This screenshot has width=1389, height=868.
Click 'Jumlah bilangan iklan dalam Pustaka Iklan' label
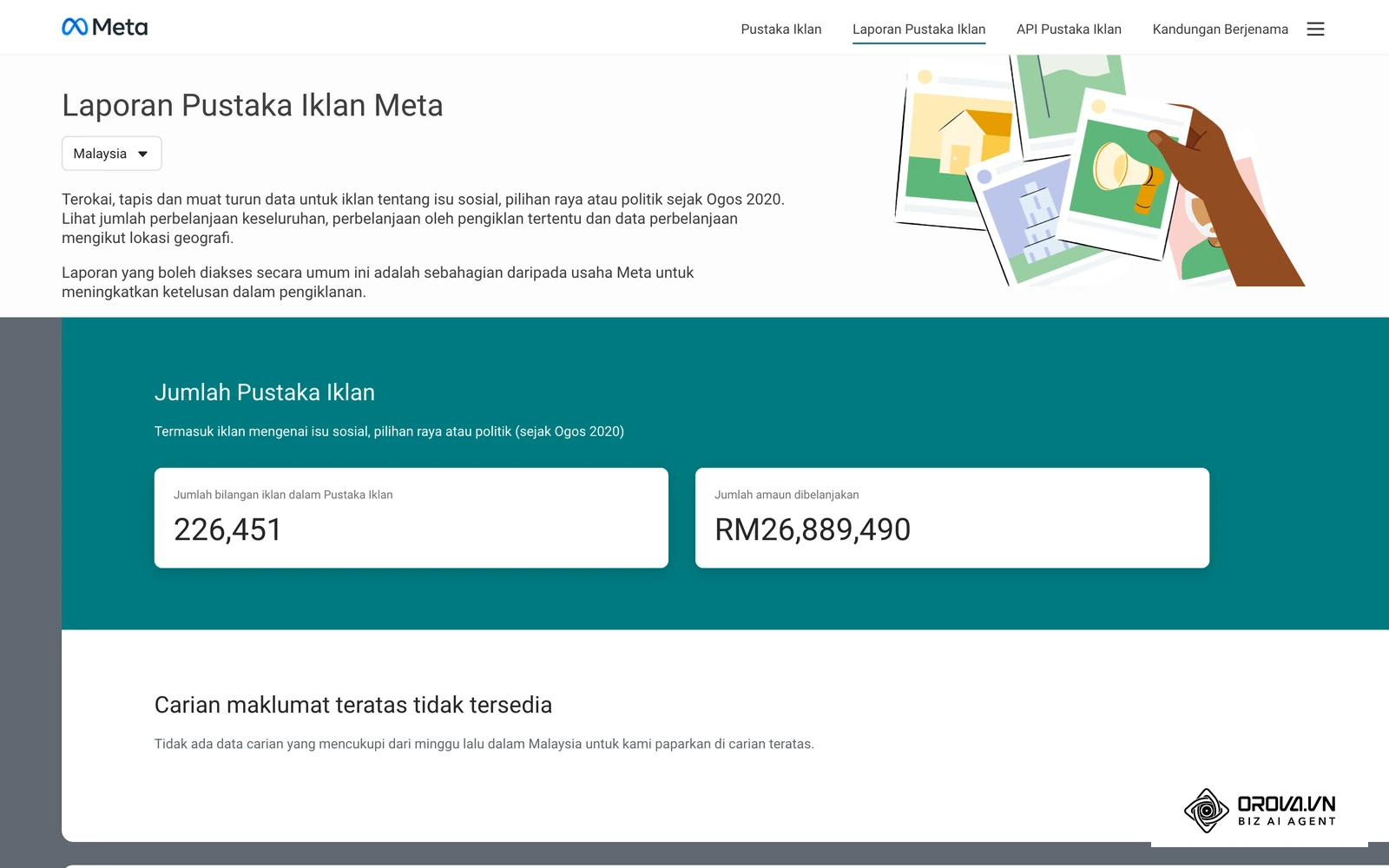pyautogui.click(x=283, y=495)
